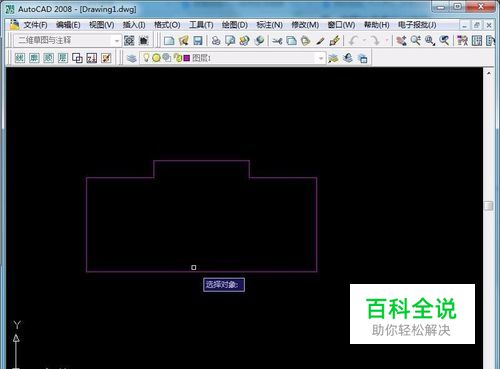Click the Plot printer icon

(216, 41)
